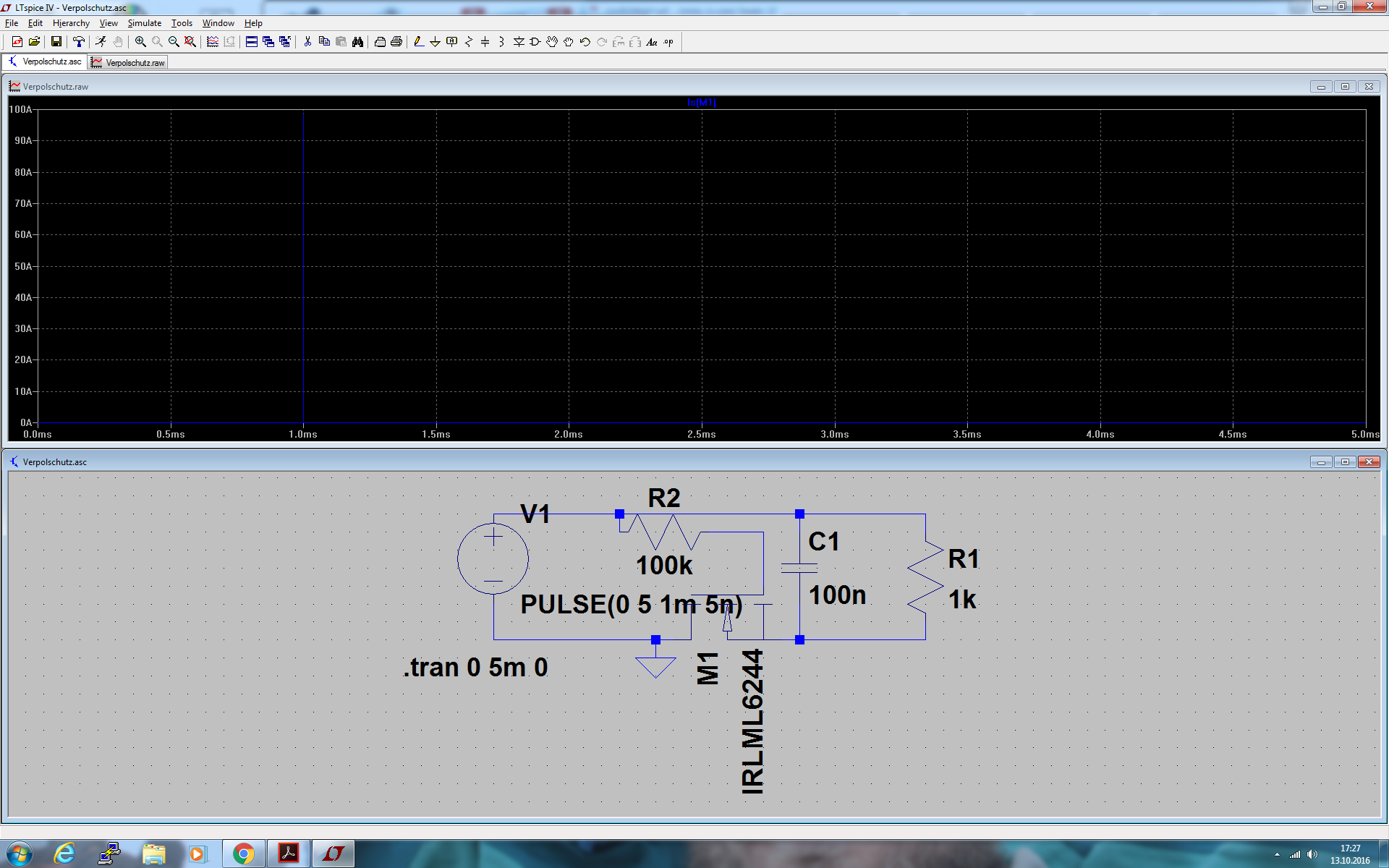Open the Edit menu

pyautogui.click(x=35, y=23)
